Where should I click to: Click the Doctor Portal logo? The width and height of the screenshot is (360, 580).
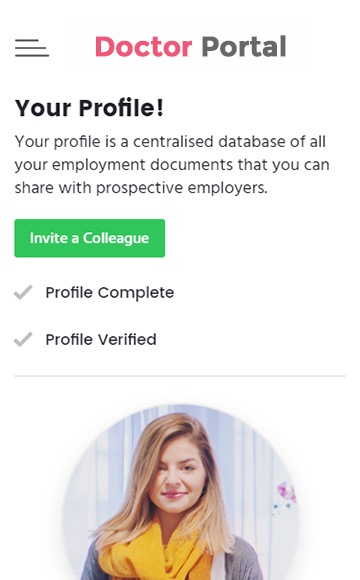(x=191, y=47)
